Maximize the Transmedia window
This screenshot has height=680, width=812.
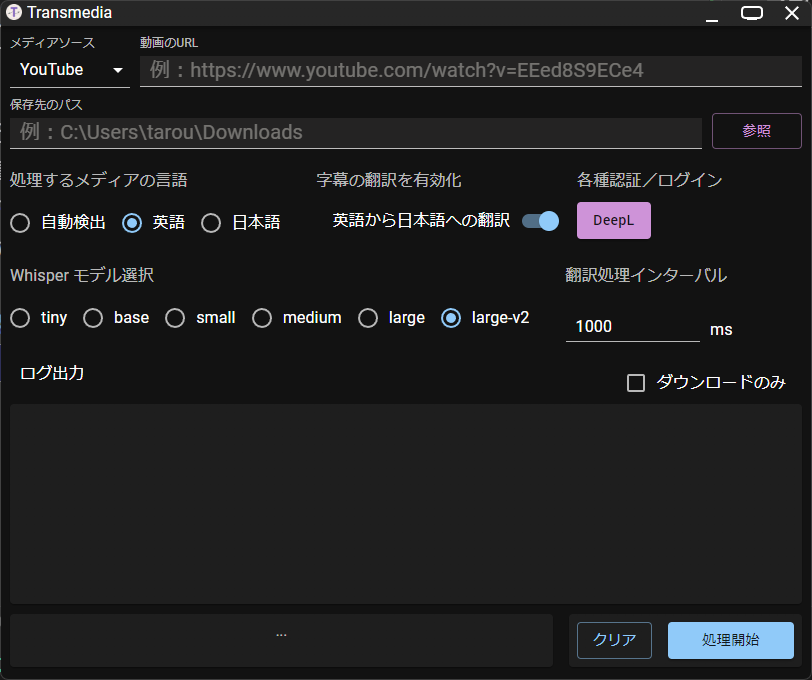point(752,13)
